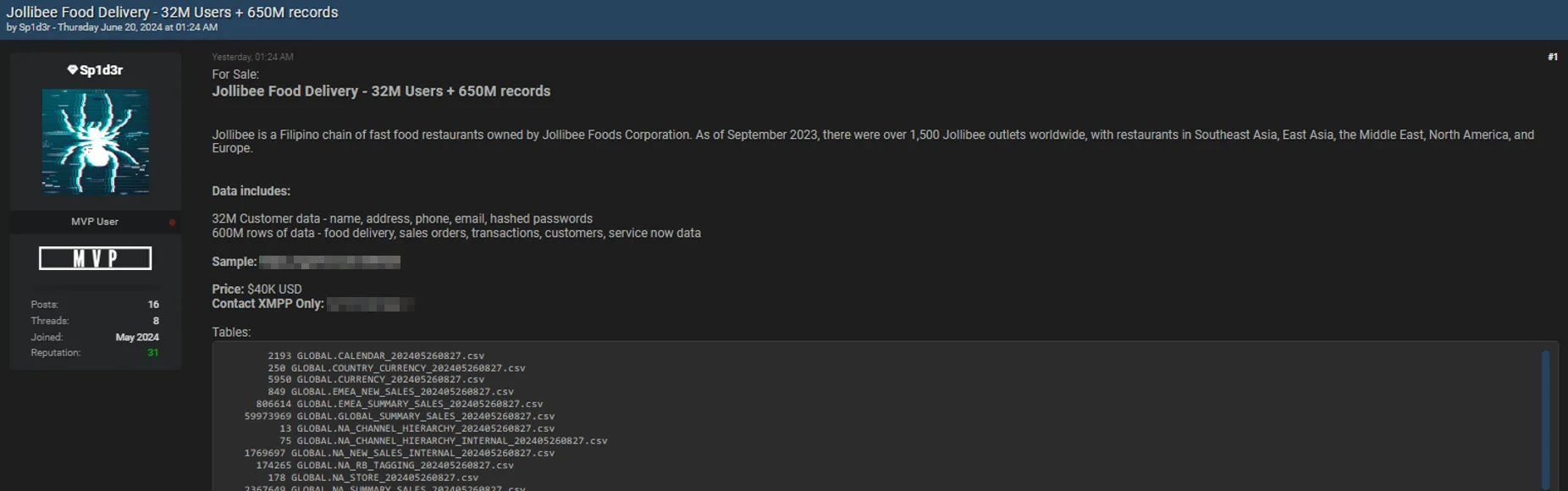The height and width of the screenshot is (491, 1568).
Task: Click the 'Tables:' label above the code box
Action: (x=231, y=333)
